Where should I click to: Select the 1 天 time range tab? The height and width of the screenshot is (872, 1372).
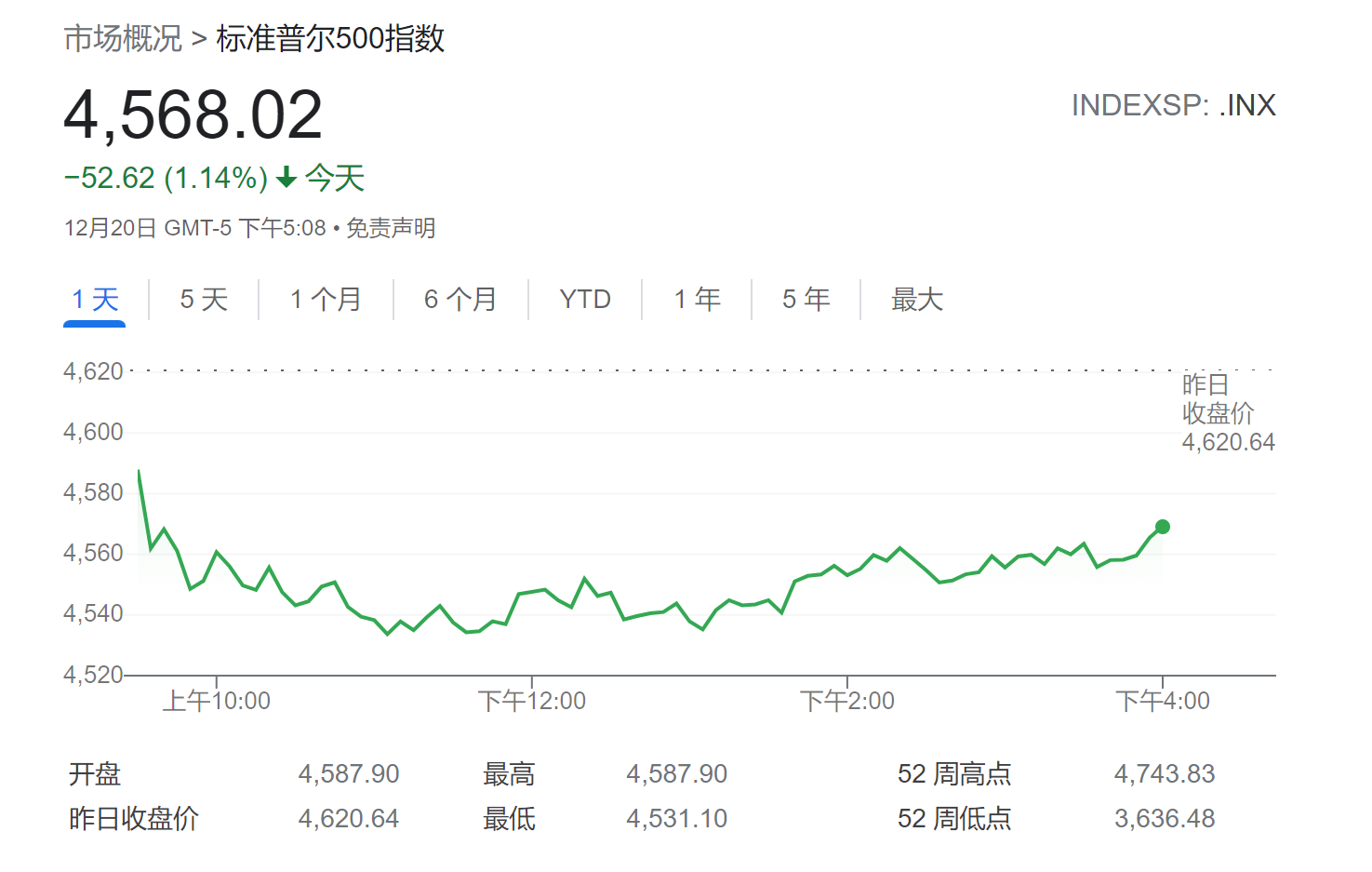(95, 300)
